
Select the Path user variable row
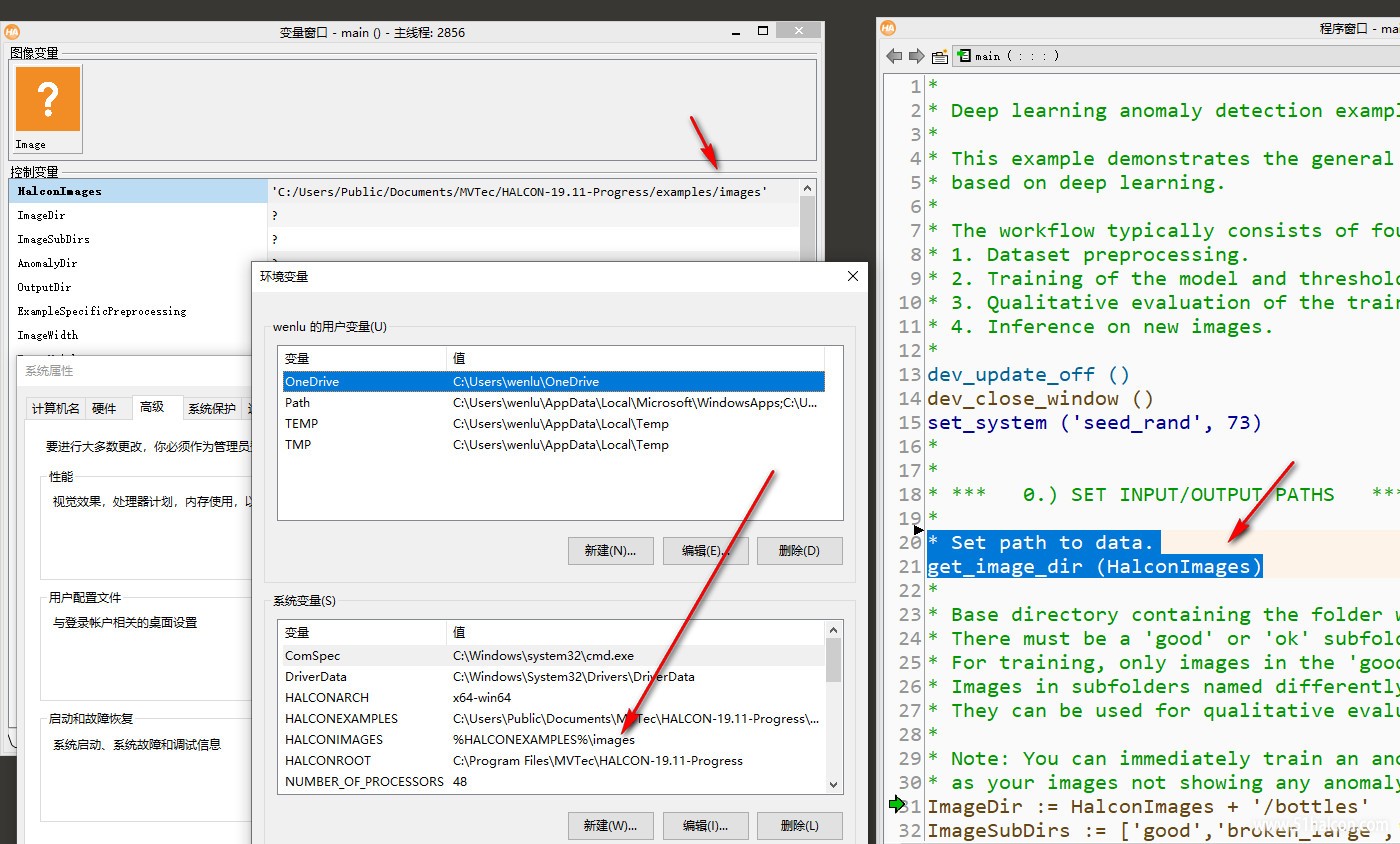click(553, 402)
